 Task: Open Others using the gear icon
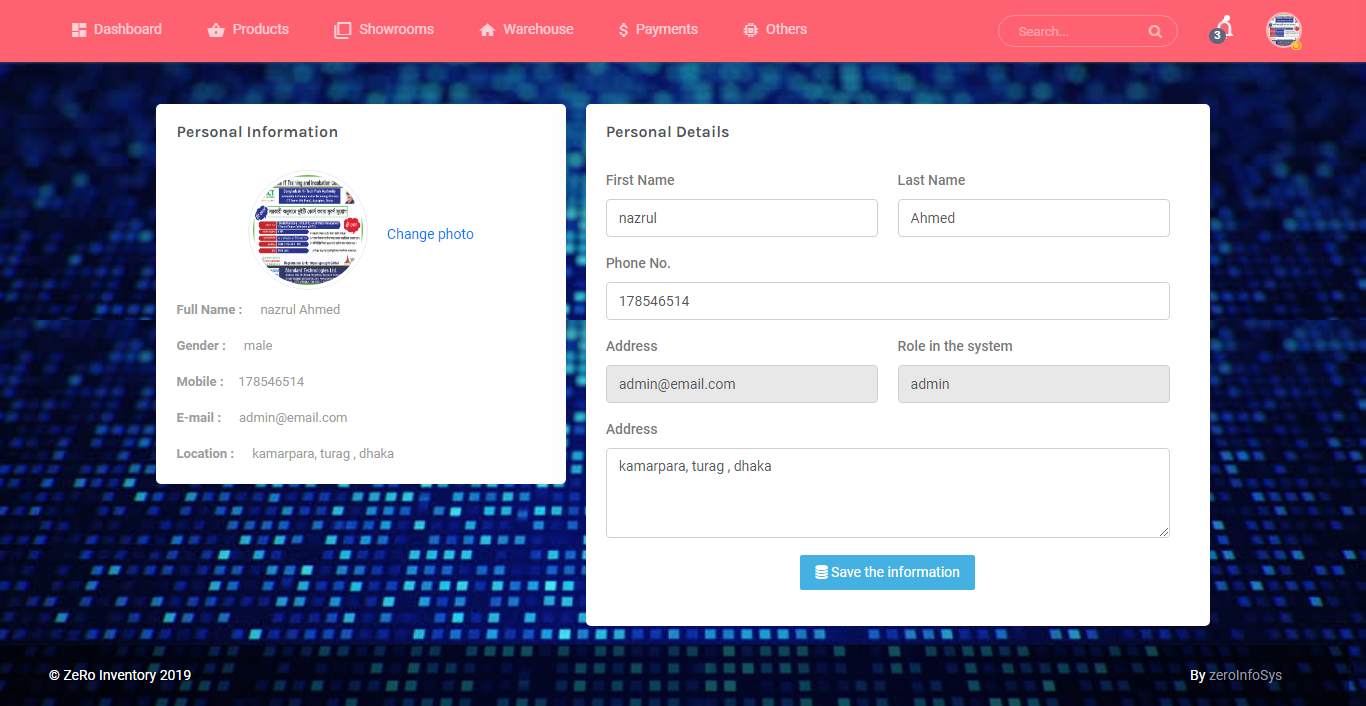pyautogui.click(x=750, y=29)
